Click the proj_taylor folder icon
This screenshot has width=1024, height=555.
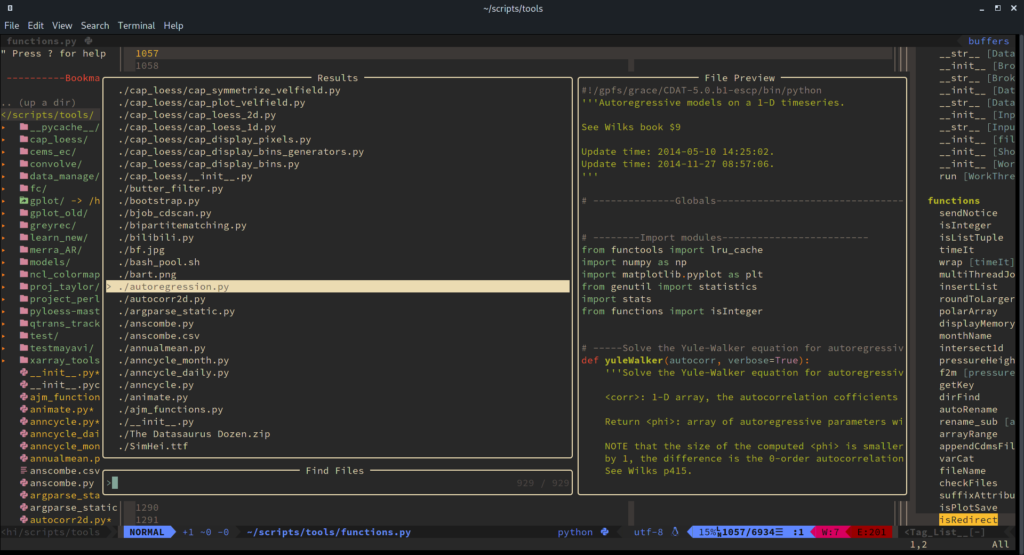click(x=24, y=287)
